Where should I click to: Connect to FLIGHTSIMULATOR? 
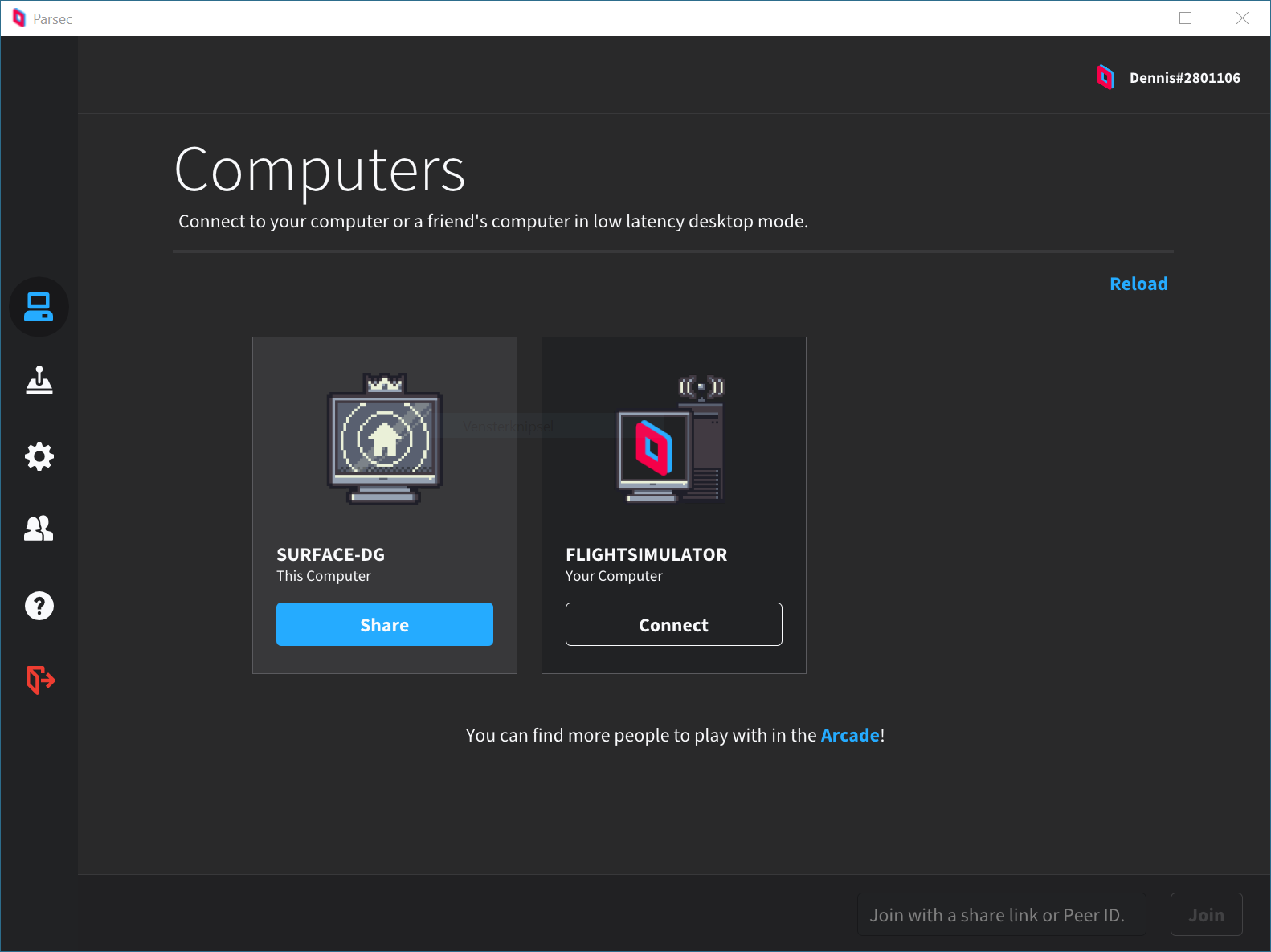674,624
